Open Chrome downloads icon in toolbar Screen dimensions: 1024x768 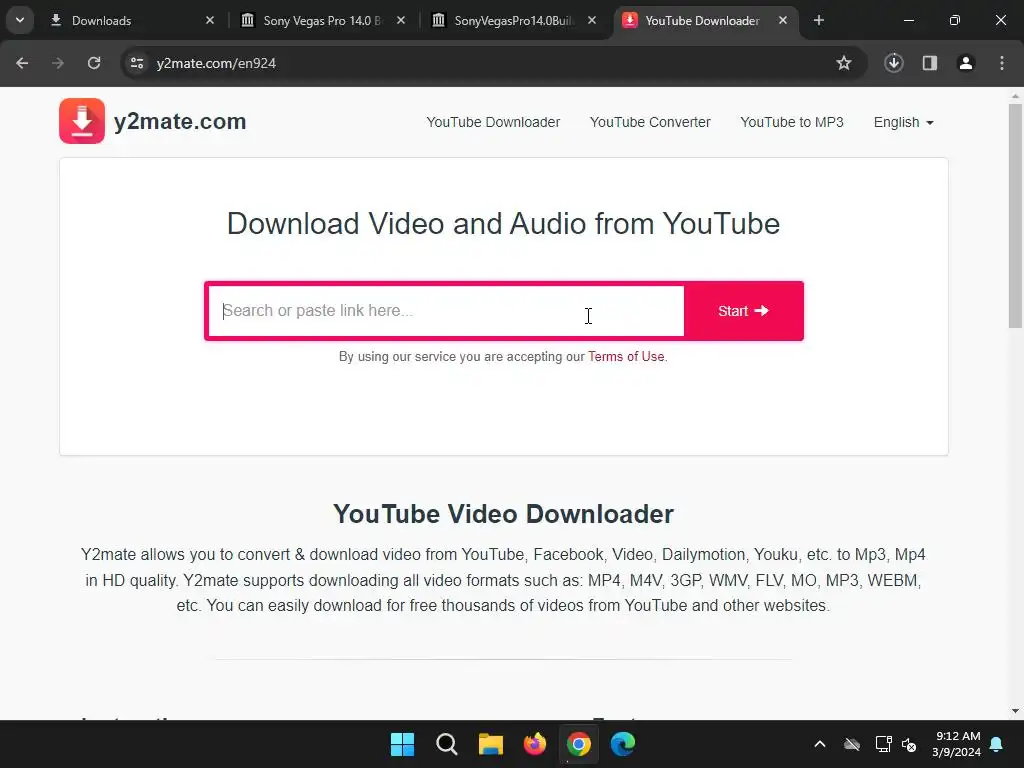pyautogui.click(x=893, y=63)
